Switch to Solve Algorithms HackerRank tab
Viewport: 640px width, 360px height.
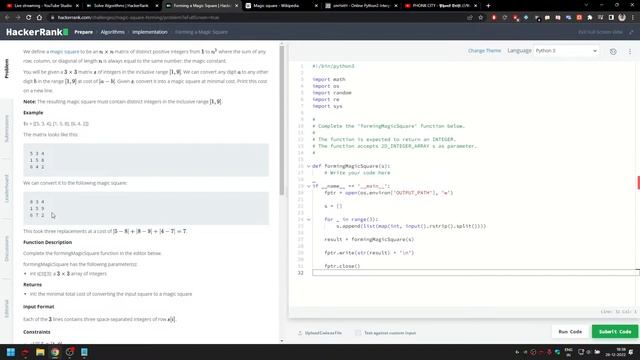(121, 6)
